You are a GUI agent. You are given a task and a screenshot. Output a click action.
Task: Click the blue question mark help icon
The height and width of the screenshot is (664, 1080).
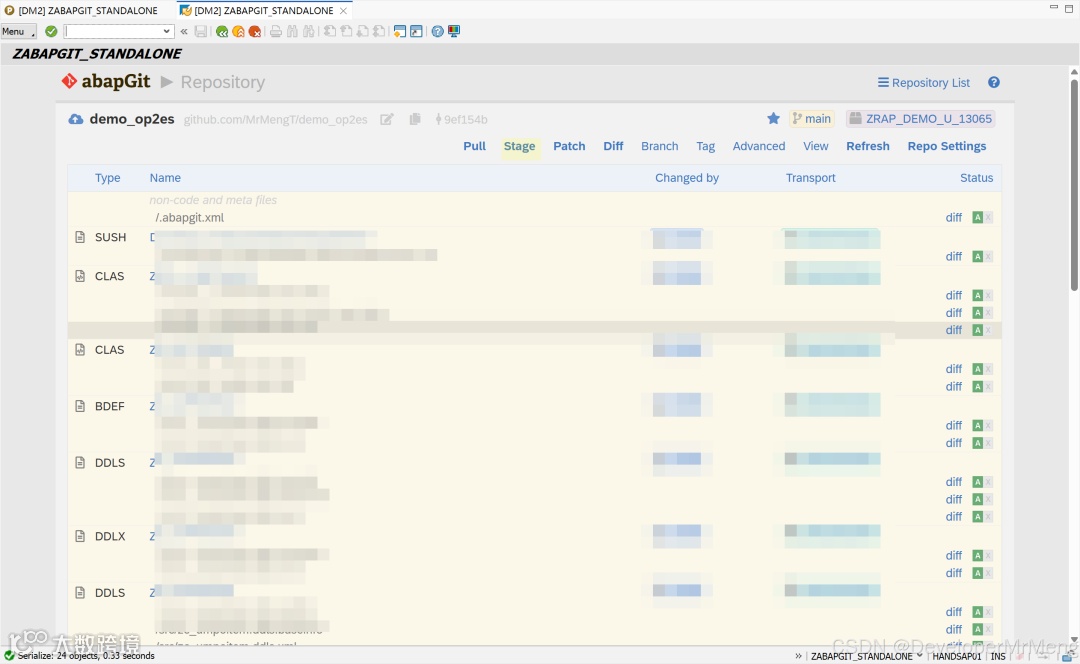click(x=993, y=82)
